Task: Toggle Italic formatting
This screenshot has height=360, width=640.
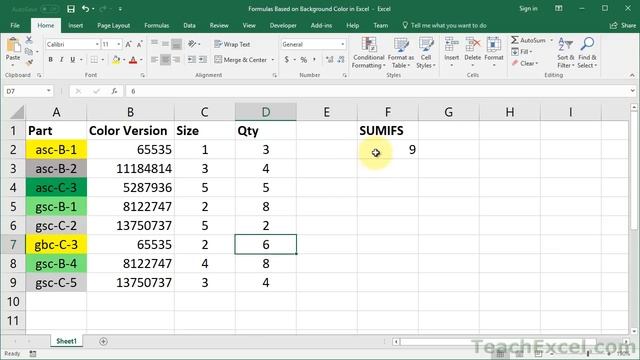Action: coord(62,60)
